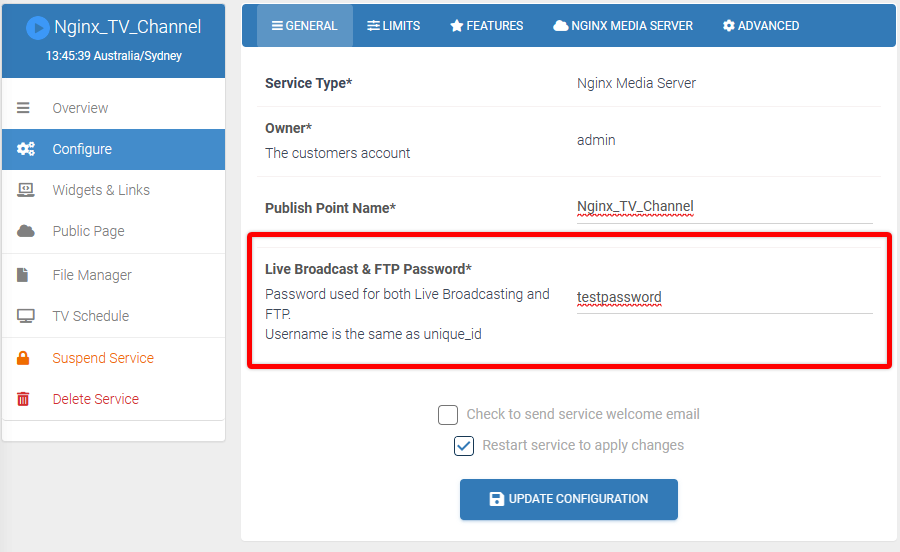Click the Overview hamburger icon
The height and width of the screenshot is (552, 900).
point(23,108)
